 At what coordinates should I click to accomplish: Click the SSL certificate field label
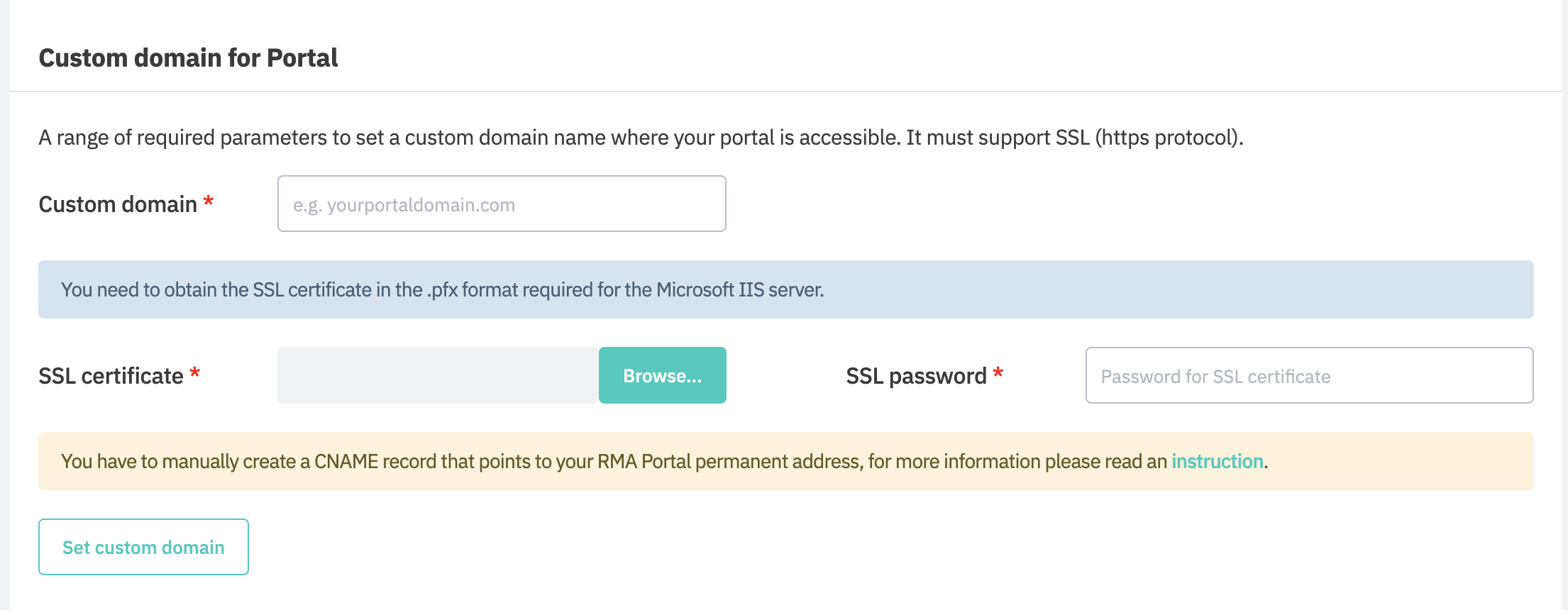coord(111,376)
